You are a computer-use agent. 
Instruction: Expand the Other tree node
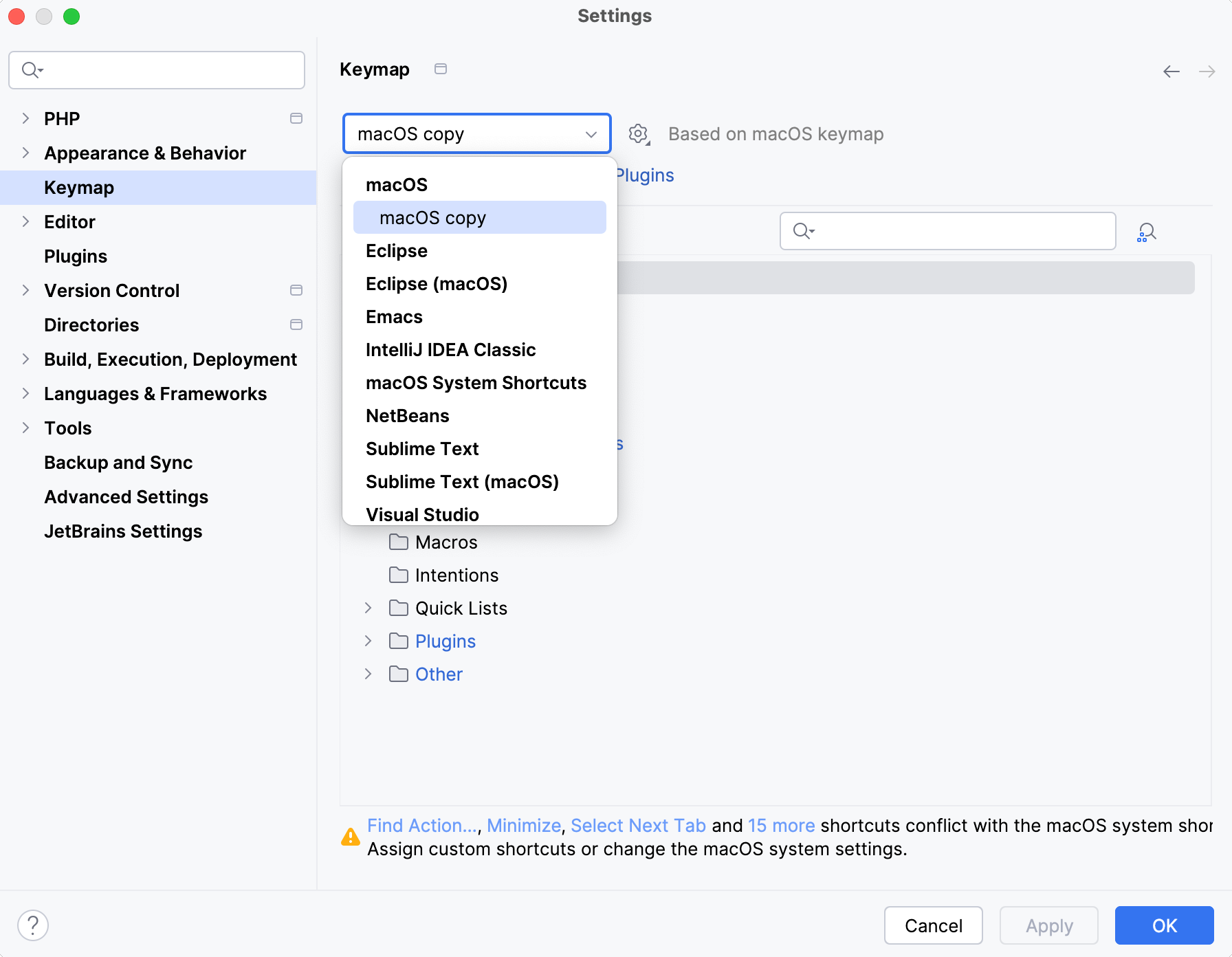click(368, 674)
